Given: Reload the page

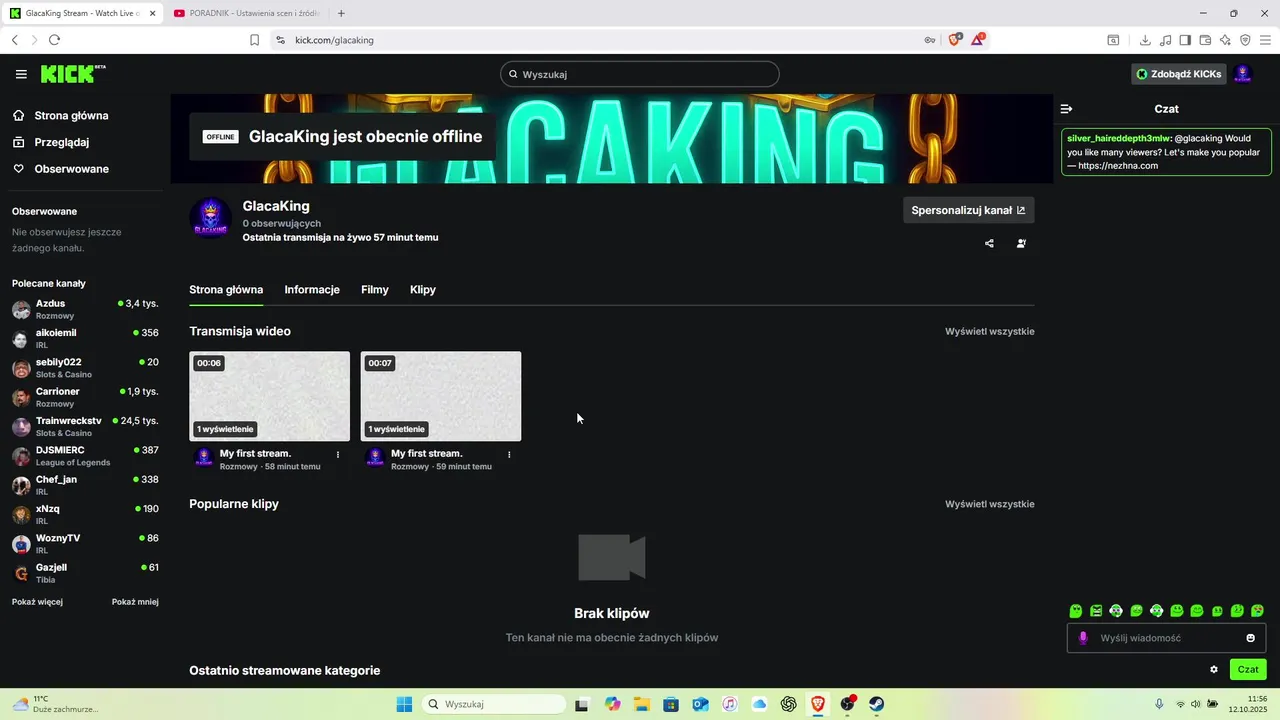Looking at the screenshot, I should tap(54, 40).
